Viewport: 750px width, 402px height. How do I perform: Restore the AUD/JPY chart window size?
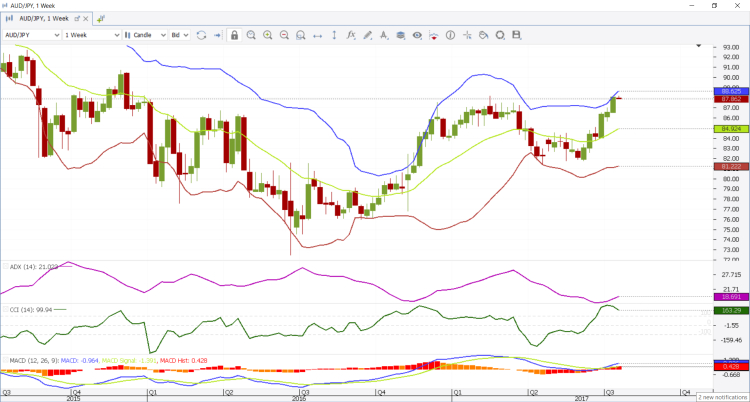715,5
